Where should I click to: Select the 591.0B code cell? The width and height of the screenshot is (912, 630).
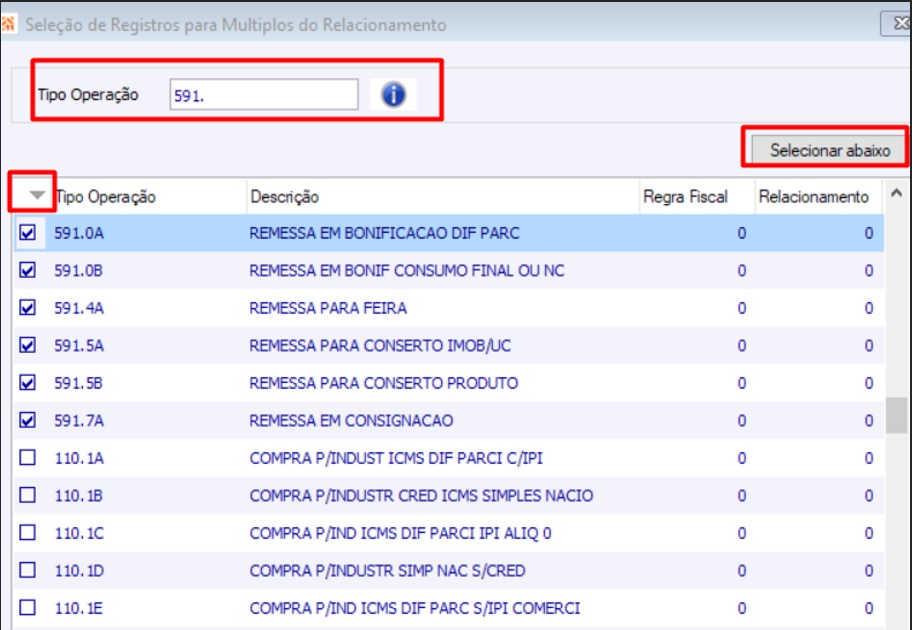[79, 270]
